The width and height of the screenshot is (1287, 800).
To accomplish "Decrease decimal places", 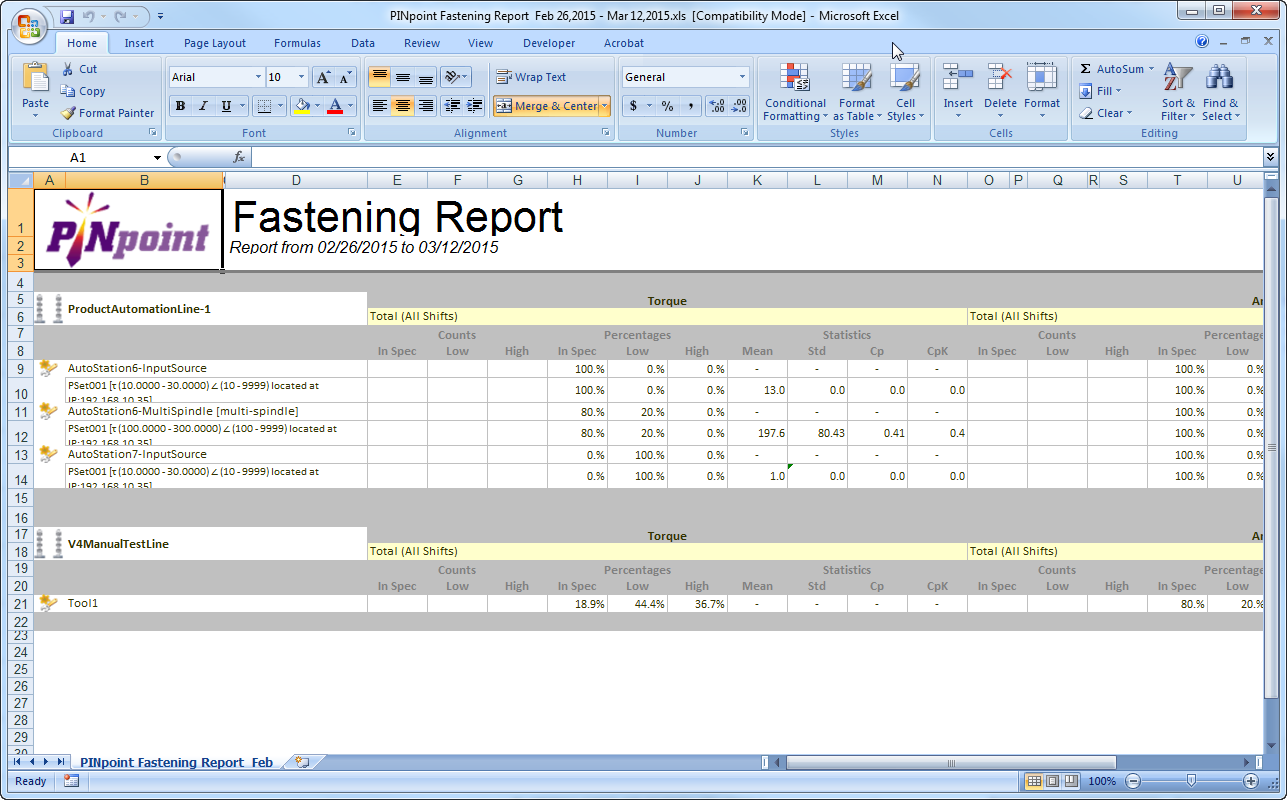I will (740, 106).
